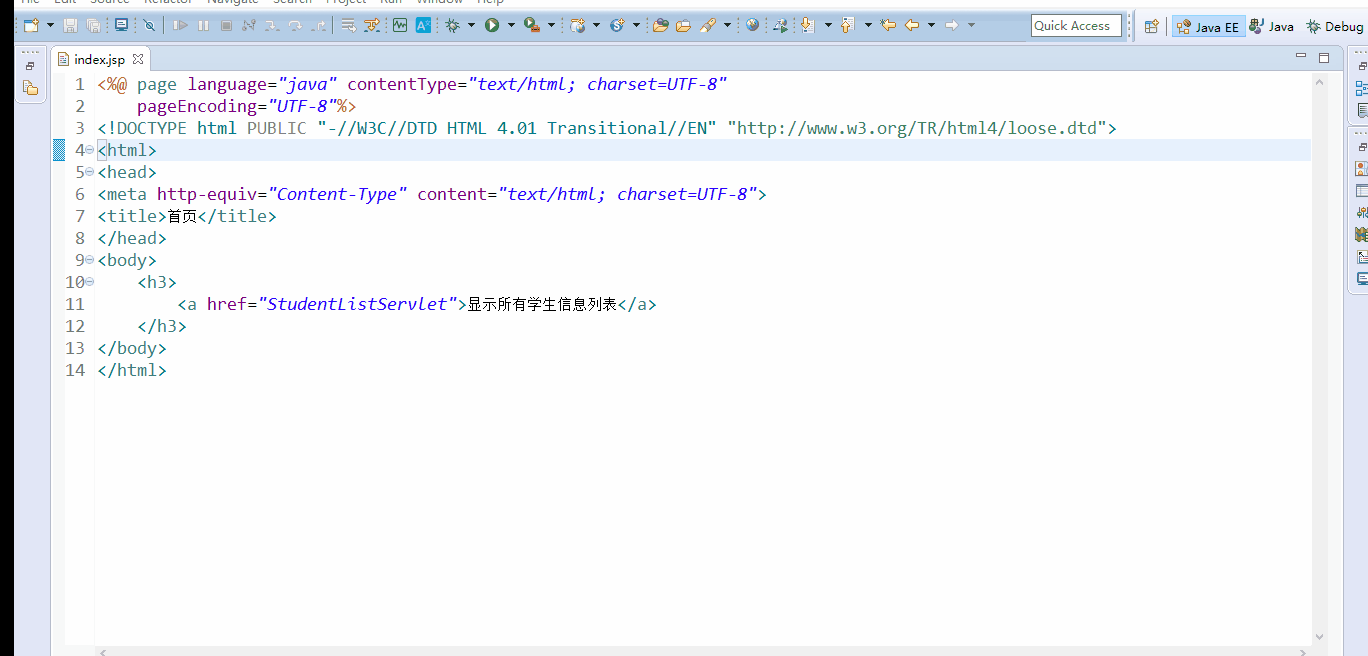Screen dimensions: 1368x656
Task: Click the Resume playback-style icon in the toolbar
Action: [x=181, y=25]
